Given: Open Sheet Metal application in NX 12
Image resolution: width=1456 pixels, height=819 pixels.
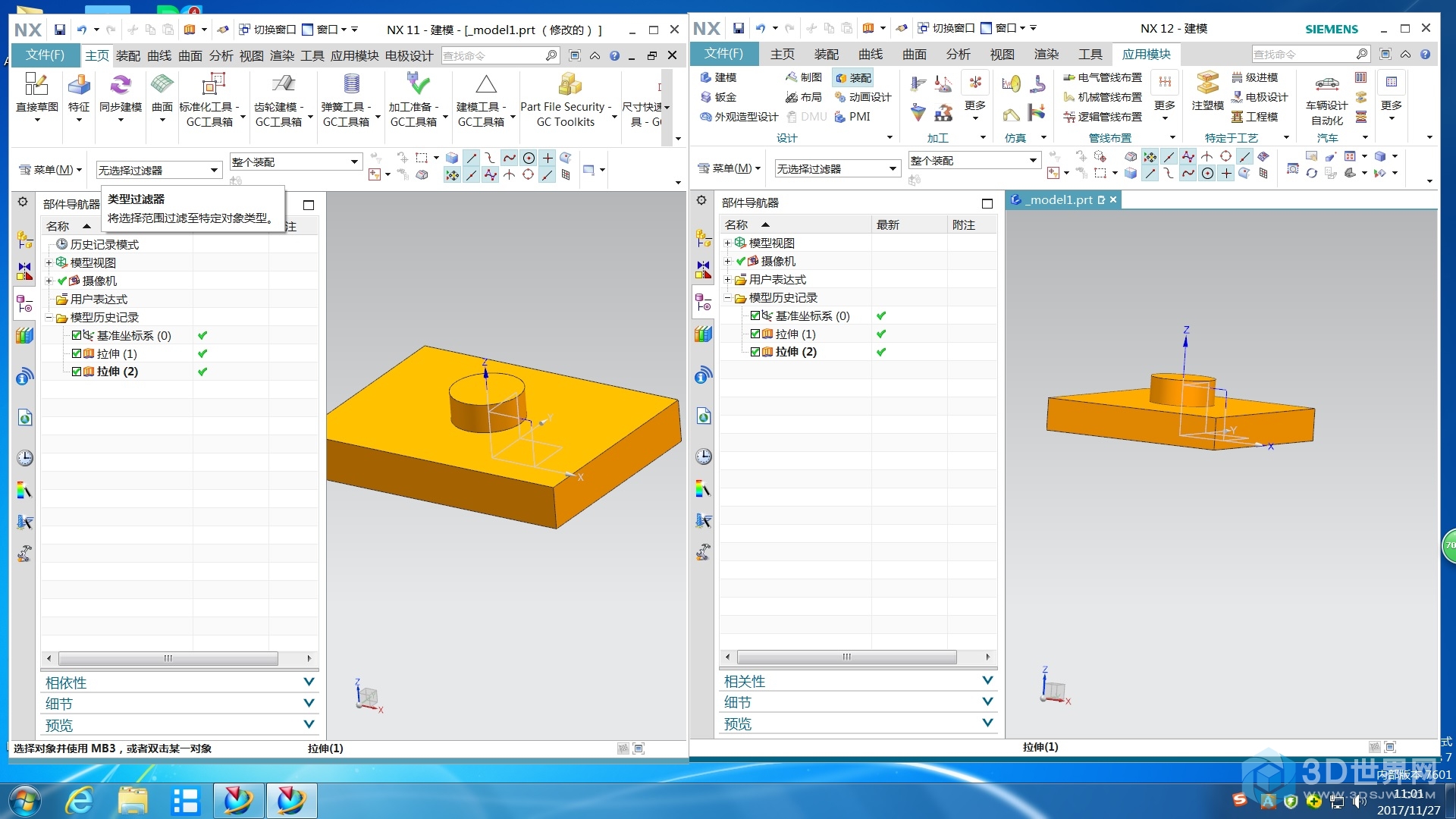Looking at the screenshot, I should [x=718, y=97].
